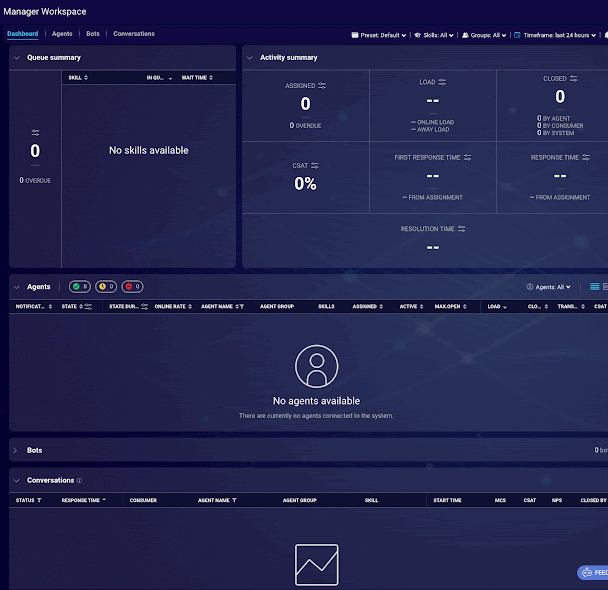Viewport: 608px width, 590px height.
Task: Open the Preset: Default dropdown
Action: pyautogui.click(x=379, y=35)
